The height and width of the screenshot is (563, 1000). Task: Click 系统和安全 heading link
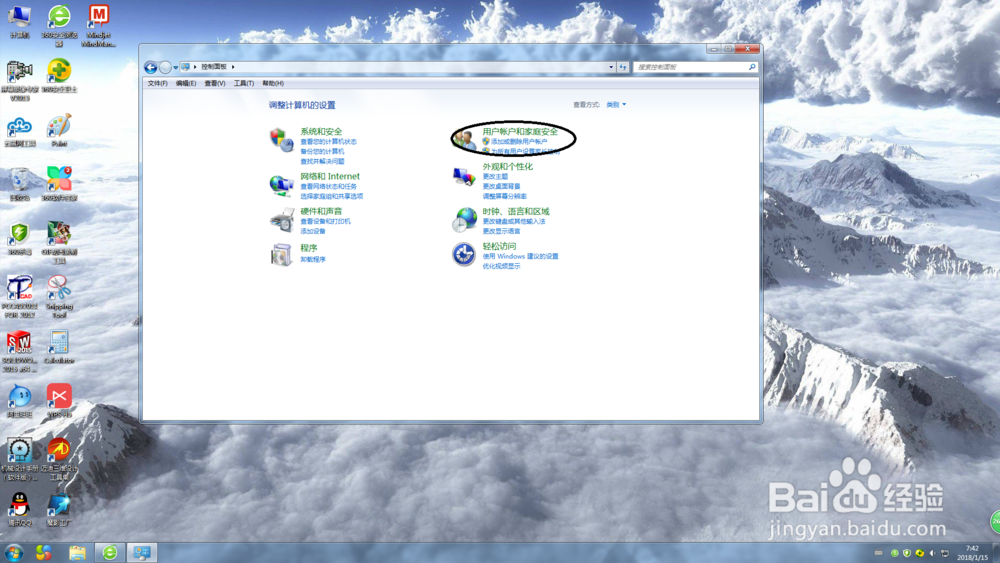click(x=321, y=131)
